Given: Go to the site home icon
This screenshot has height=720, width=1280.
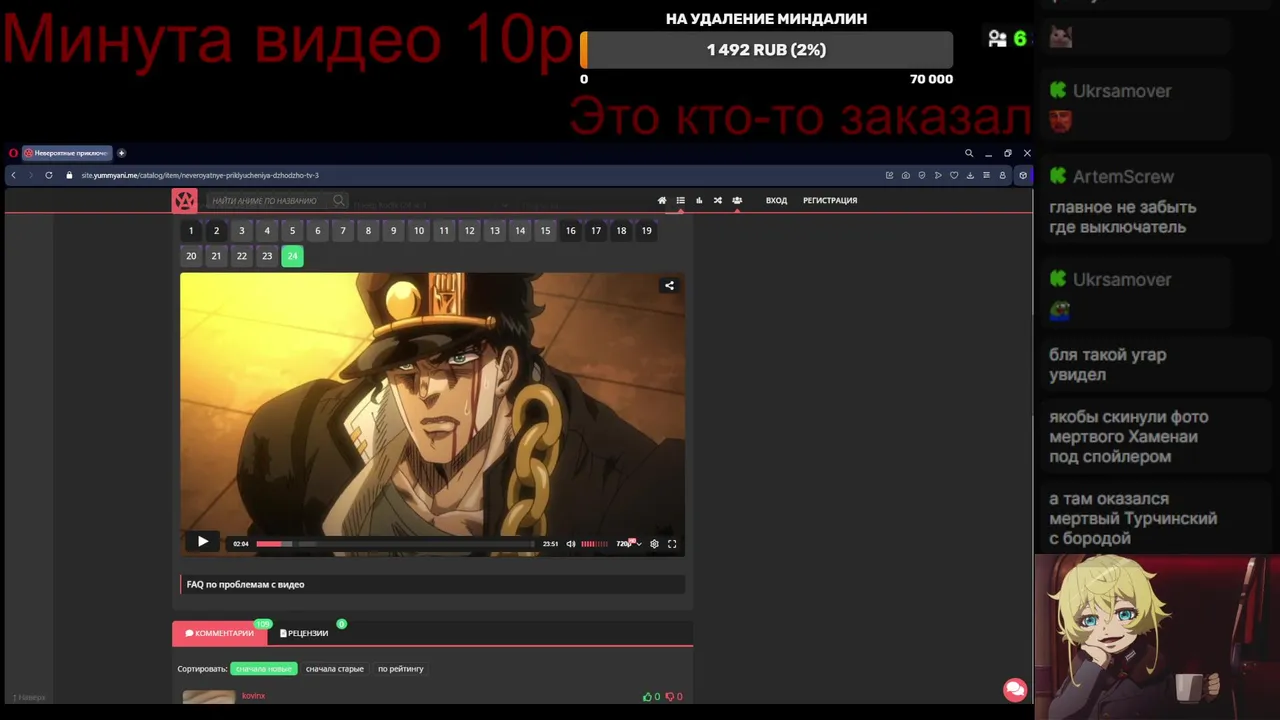Looking at the screenshot, I should 661,200.
